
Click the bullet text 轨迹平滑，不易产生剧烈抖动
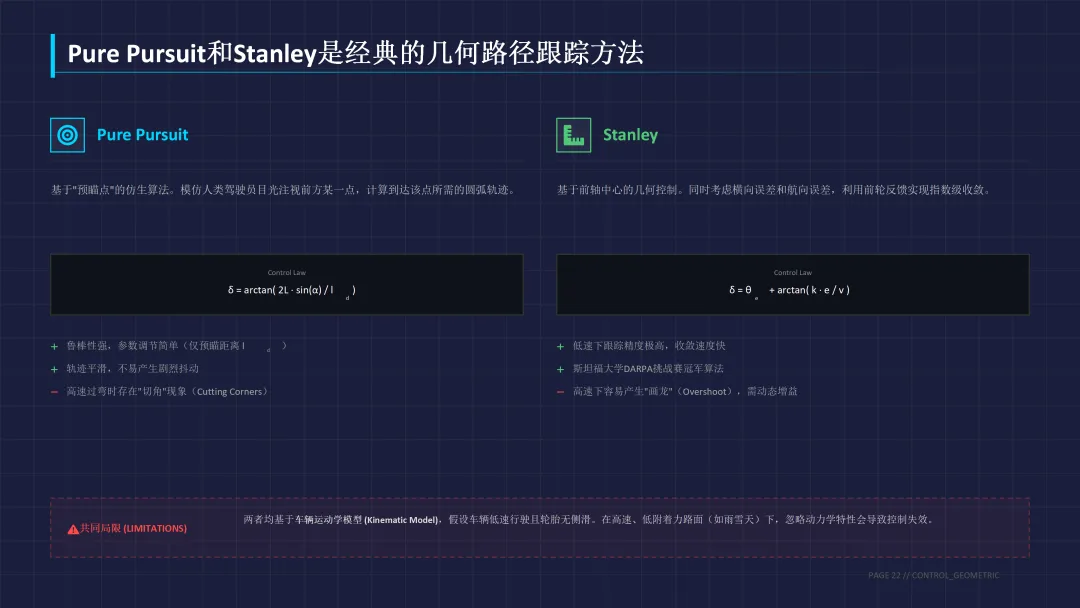132,368
